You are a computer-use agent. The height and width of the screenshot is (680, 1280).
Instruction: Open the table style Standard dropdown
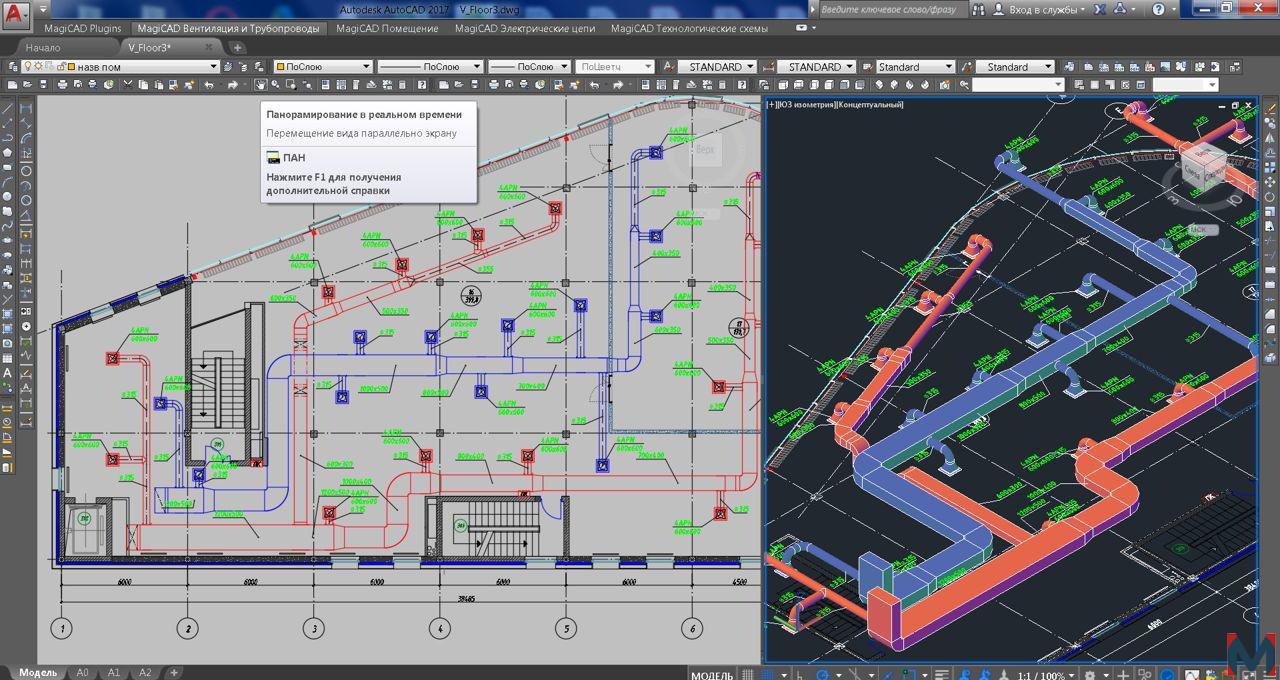(915, 67)
